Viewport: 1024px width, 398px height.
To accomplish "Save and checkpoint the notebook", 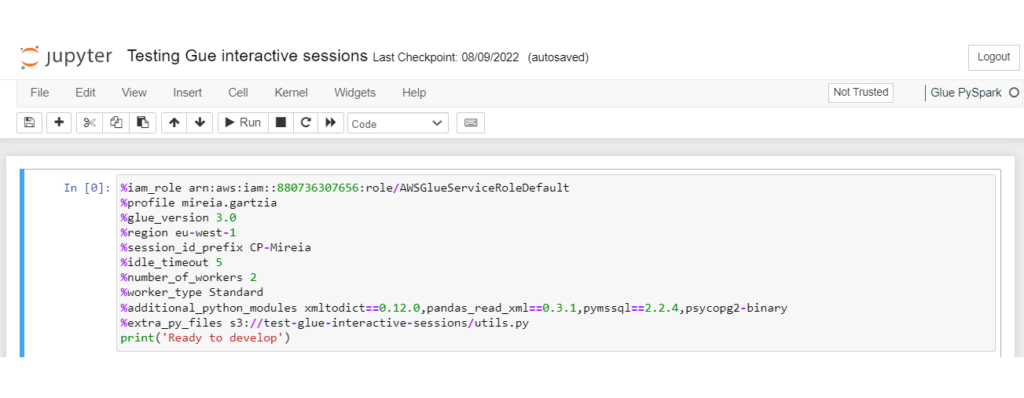I will (29, 122).
